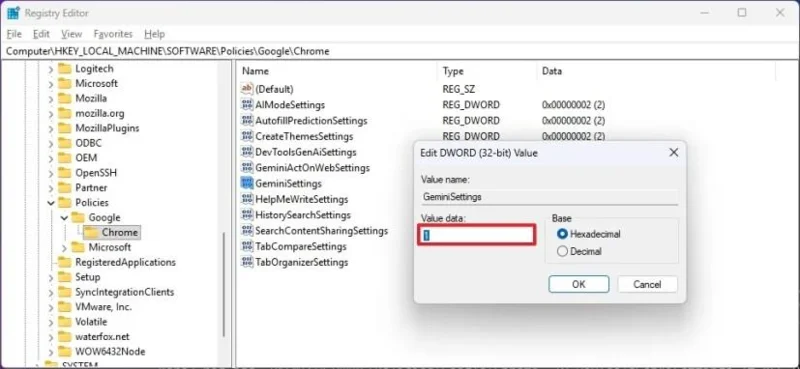Expand the Microsoft key under SOFTWARE
This screenshot has height=369, width=800.
click(51, 84)
